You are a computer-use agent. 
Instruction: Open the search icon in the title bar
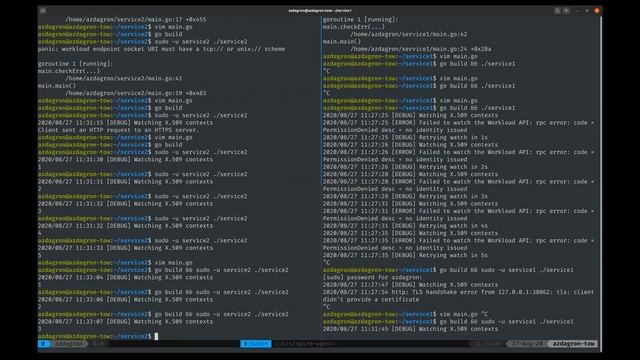pos(557,11)
